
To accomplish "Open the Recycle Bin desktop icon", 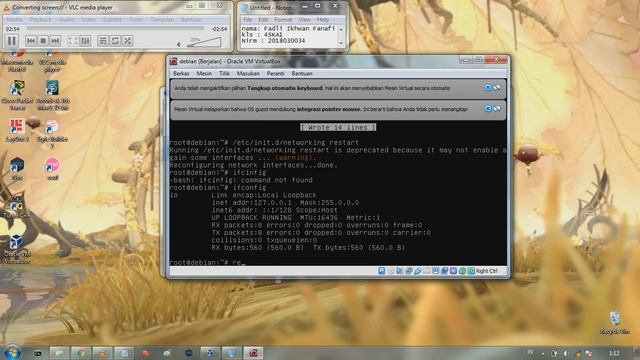I will click(x=614, y=322).
